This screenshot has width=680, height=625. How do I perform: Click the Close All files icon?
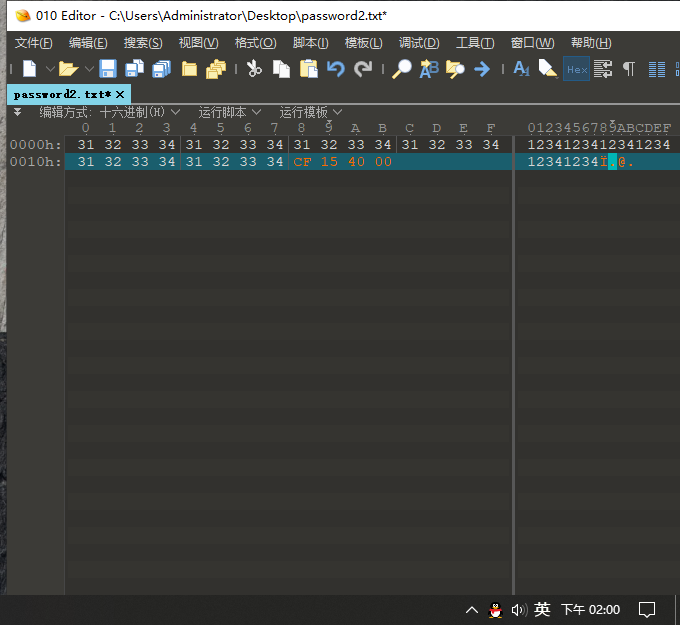tap(216, 69)
